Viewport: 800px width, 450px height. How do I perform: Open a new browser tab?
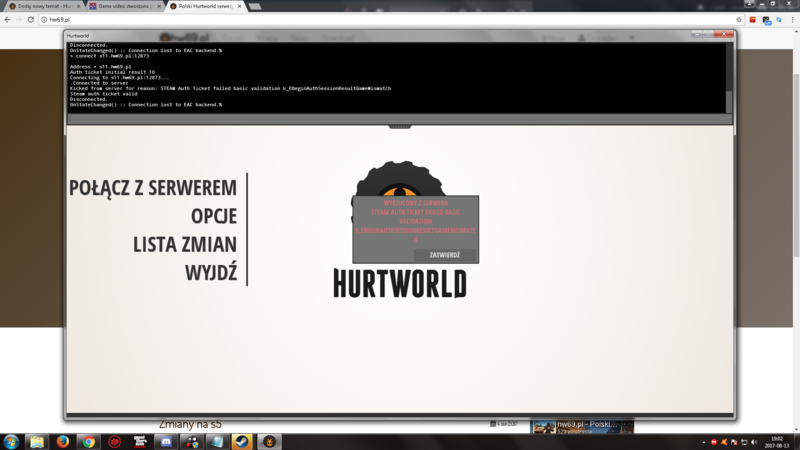tap(255, 6)
